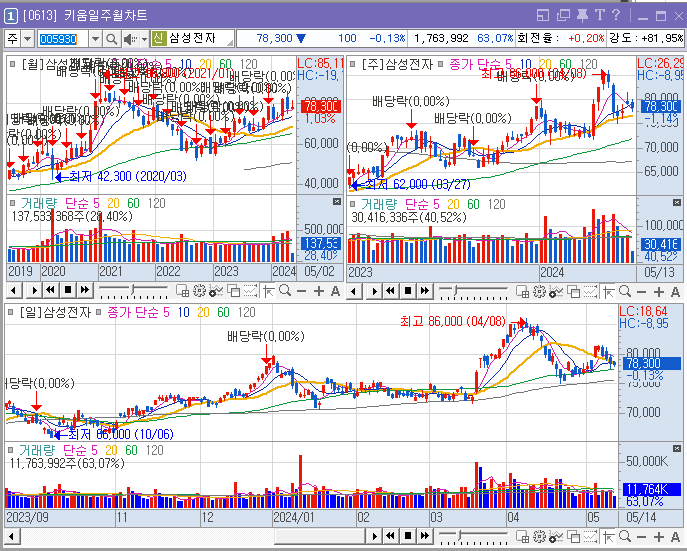Select the 60 moving average label on weekly chart
This screenshot has width=687, height=551.
pos(565,64)
